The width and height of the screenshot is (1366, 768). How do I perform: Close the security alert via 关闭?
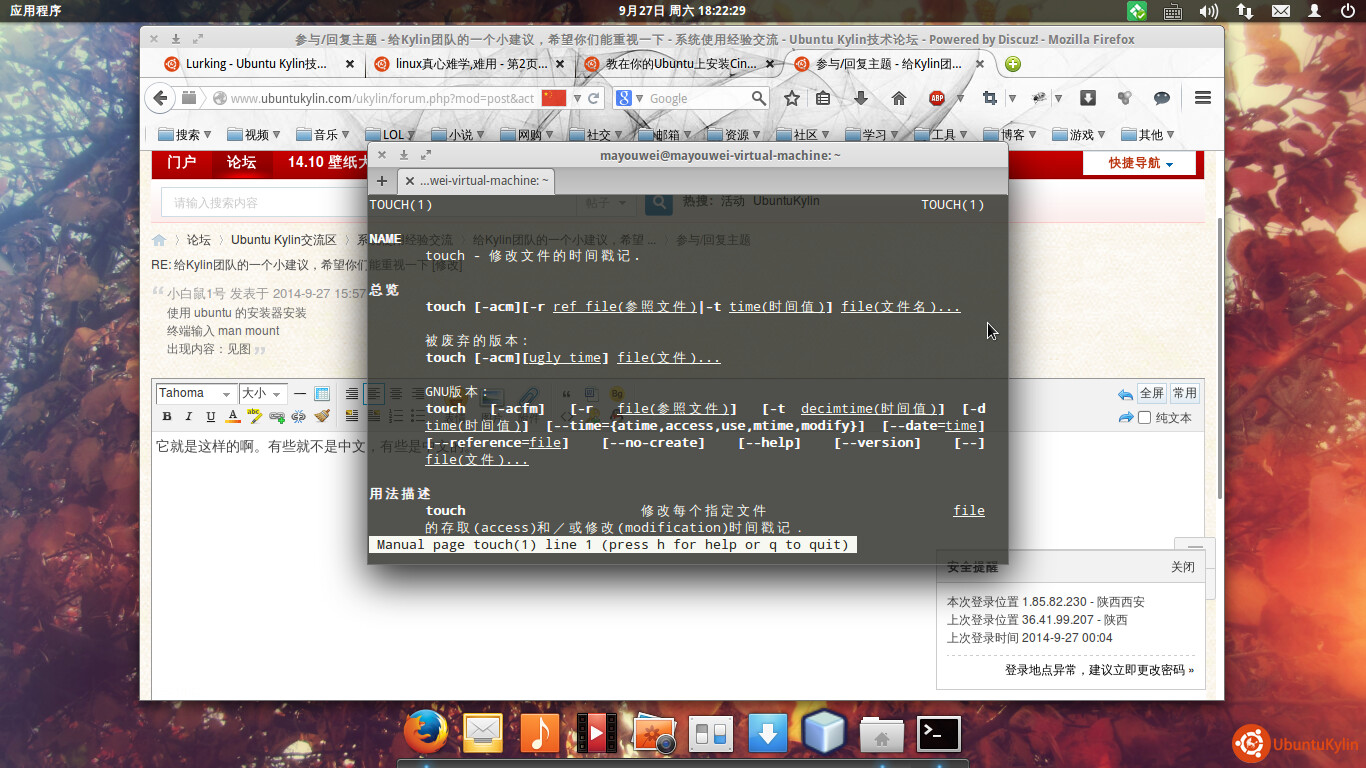click(x=1183, y=567)
